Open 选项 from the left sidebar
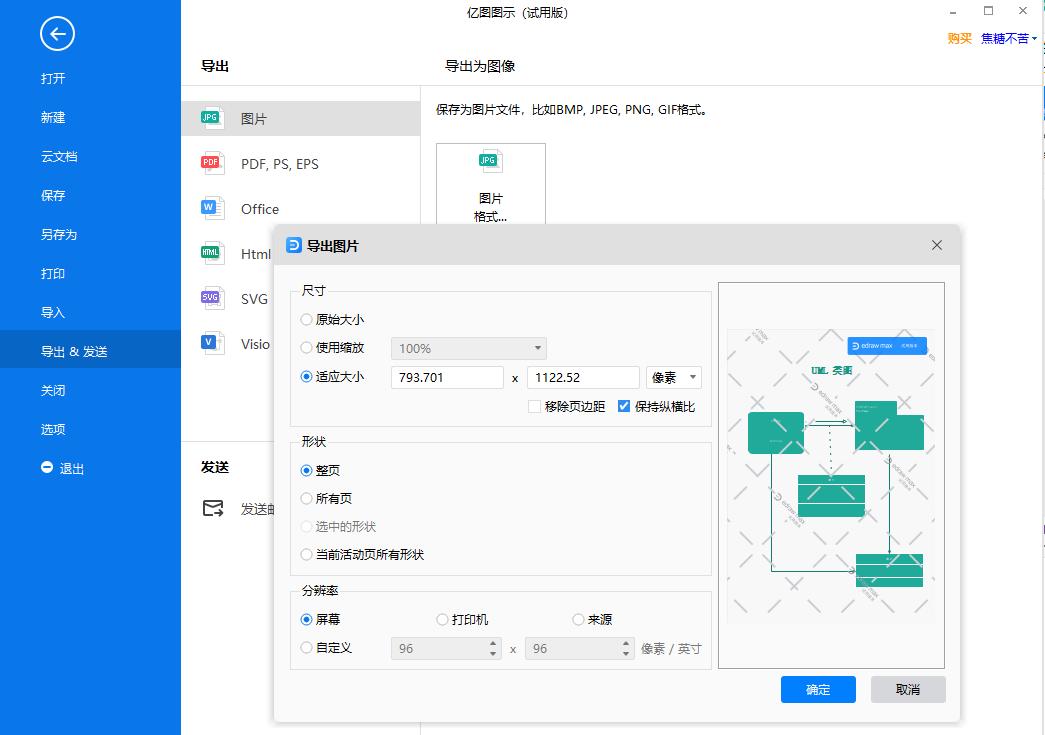This screenshot has width=1045, height=735. [52, 429]
